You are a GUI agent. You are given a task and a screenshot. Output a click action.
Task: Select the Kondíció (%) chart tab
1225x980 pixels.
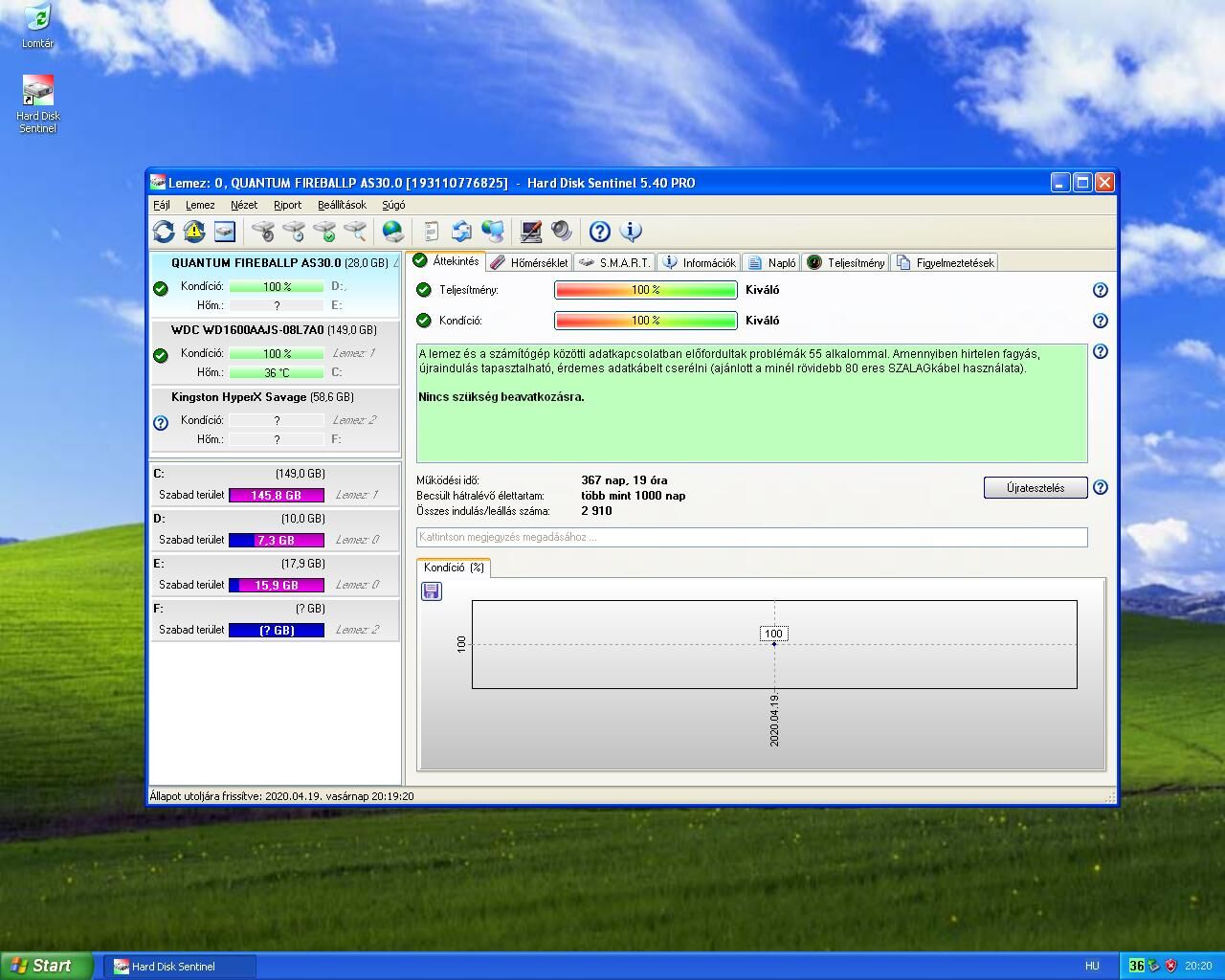(x=454, y=568)
